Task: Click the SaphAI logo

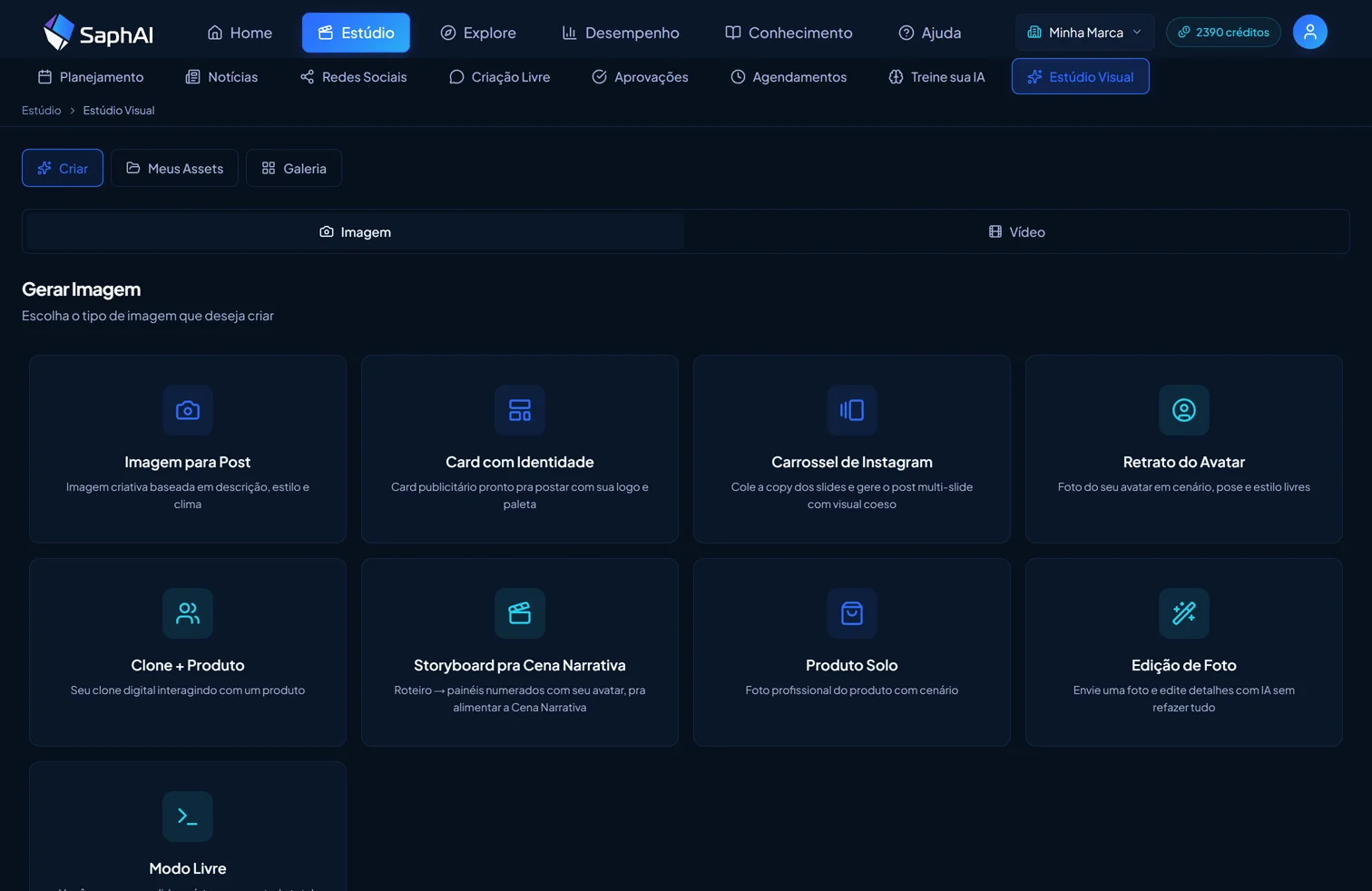Action: click(x=98, y=33)
